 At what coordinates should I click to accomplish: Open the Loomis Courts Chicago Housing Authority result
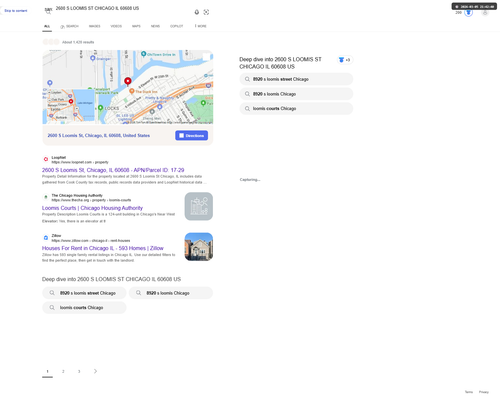[92, 208]
